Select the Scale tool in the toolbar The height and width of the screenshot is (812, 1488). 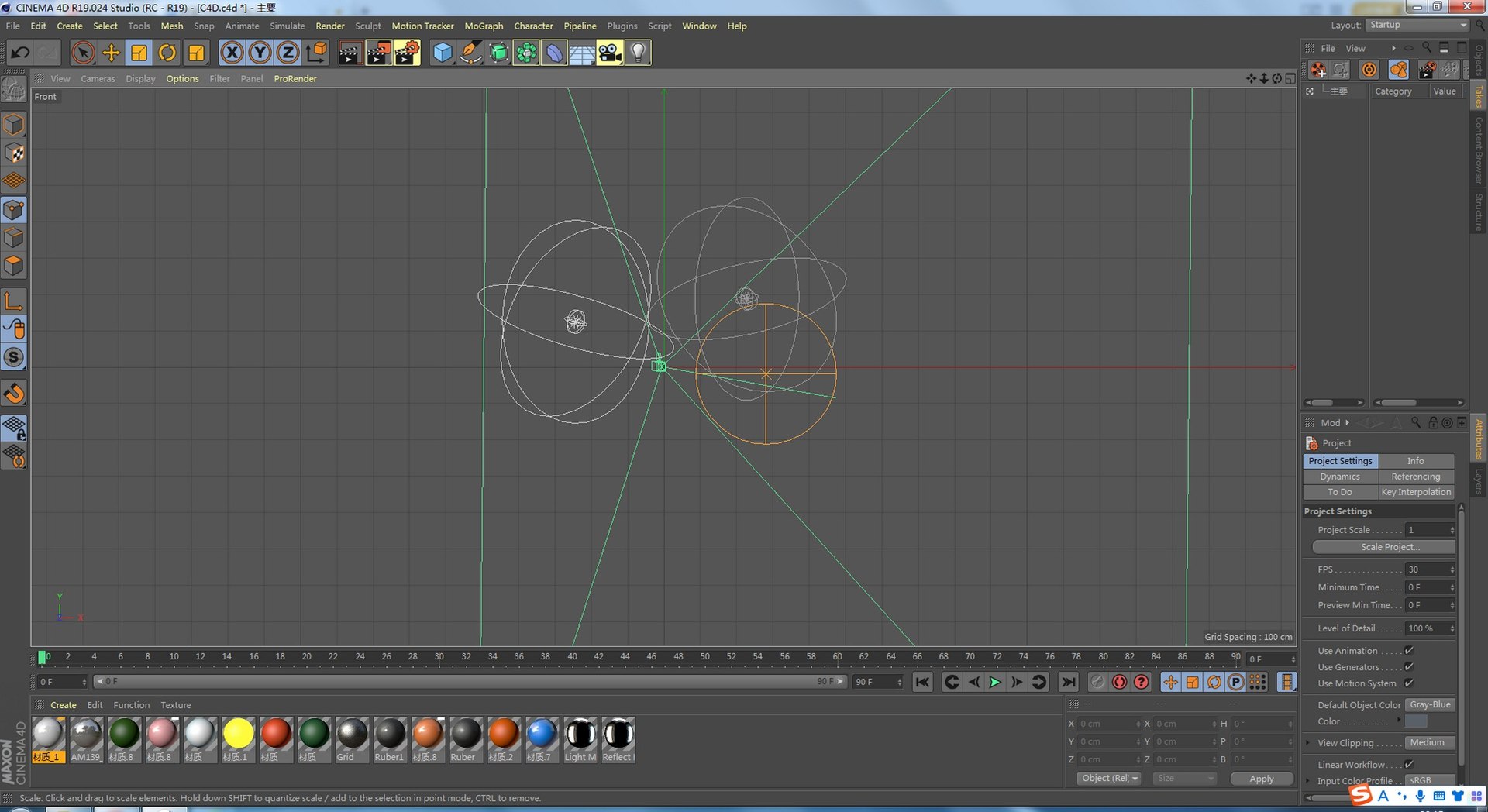139,53
